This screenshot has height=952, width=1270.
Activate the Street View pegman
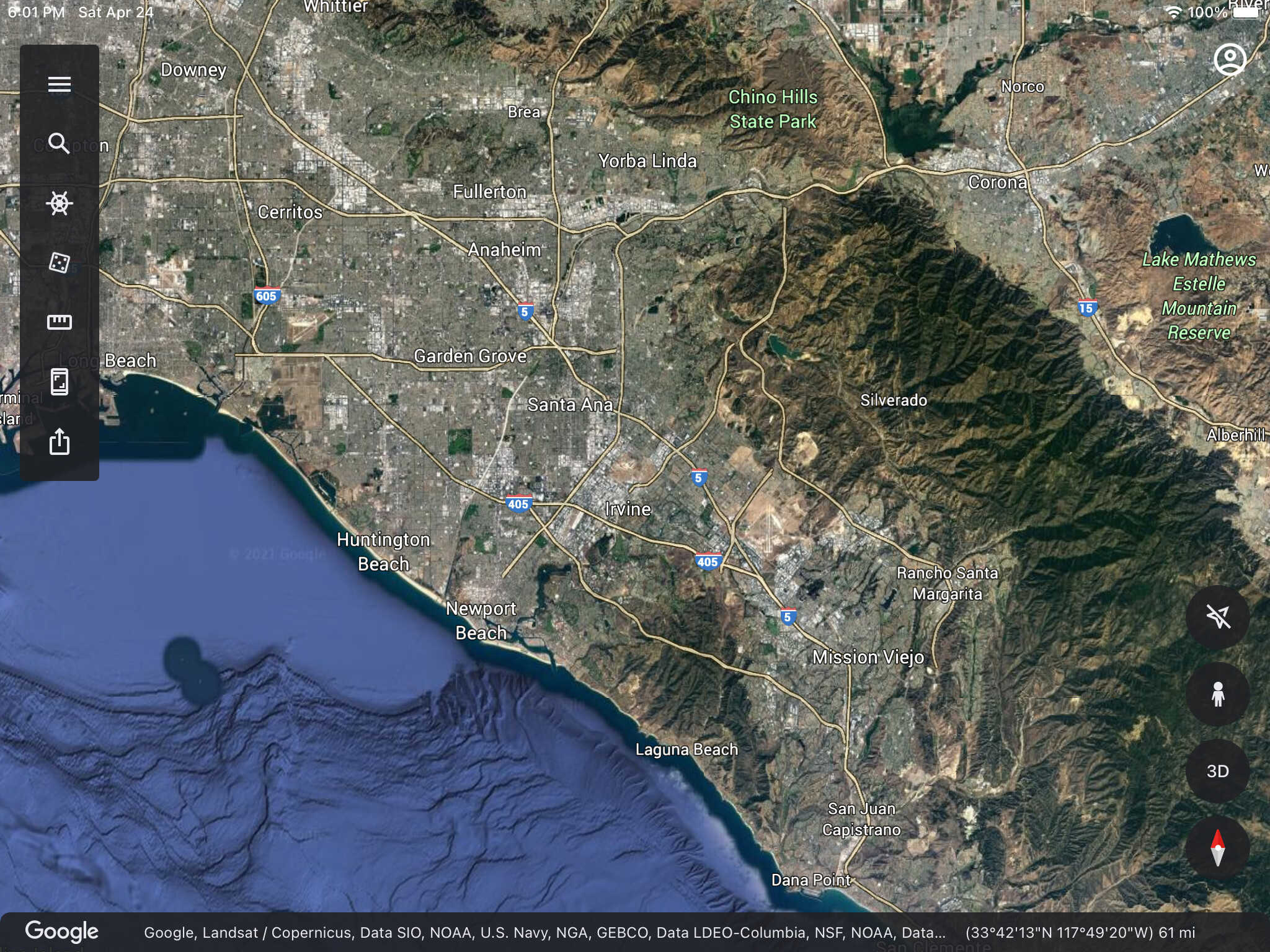(1218, 694)
